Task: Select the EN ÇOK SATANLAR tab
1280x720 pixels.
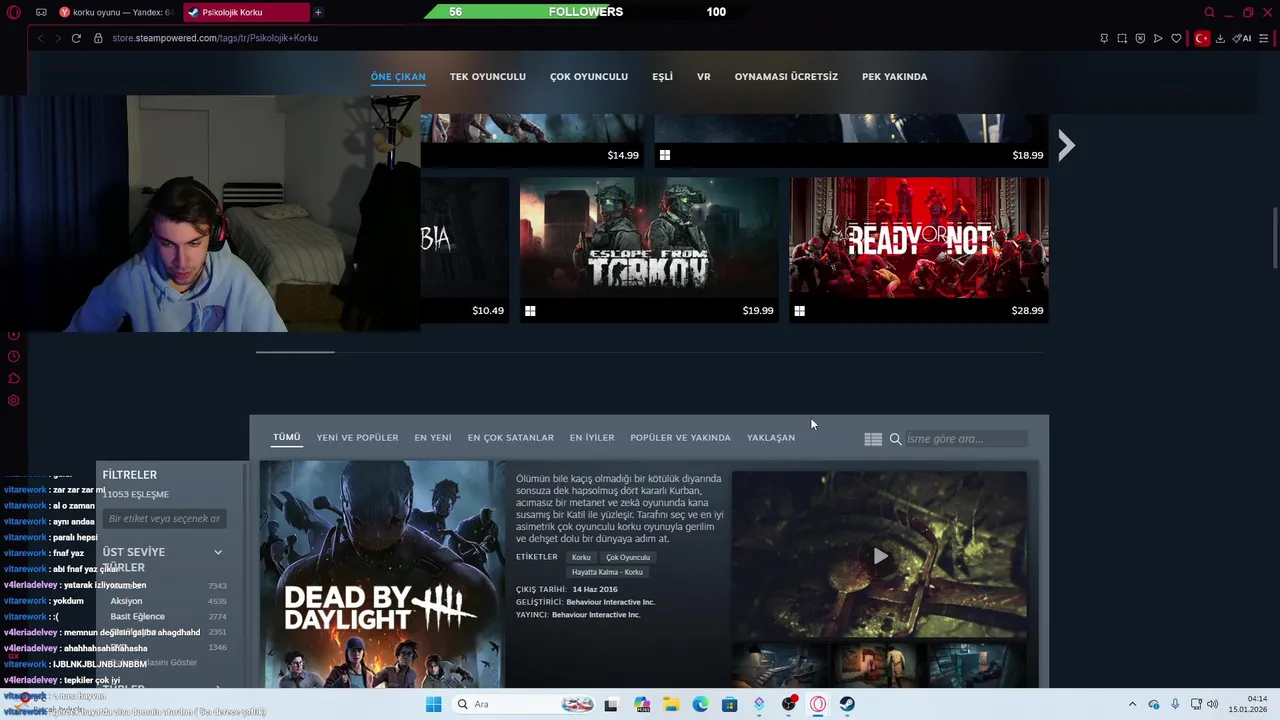Action: click(x=510, y=438)
